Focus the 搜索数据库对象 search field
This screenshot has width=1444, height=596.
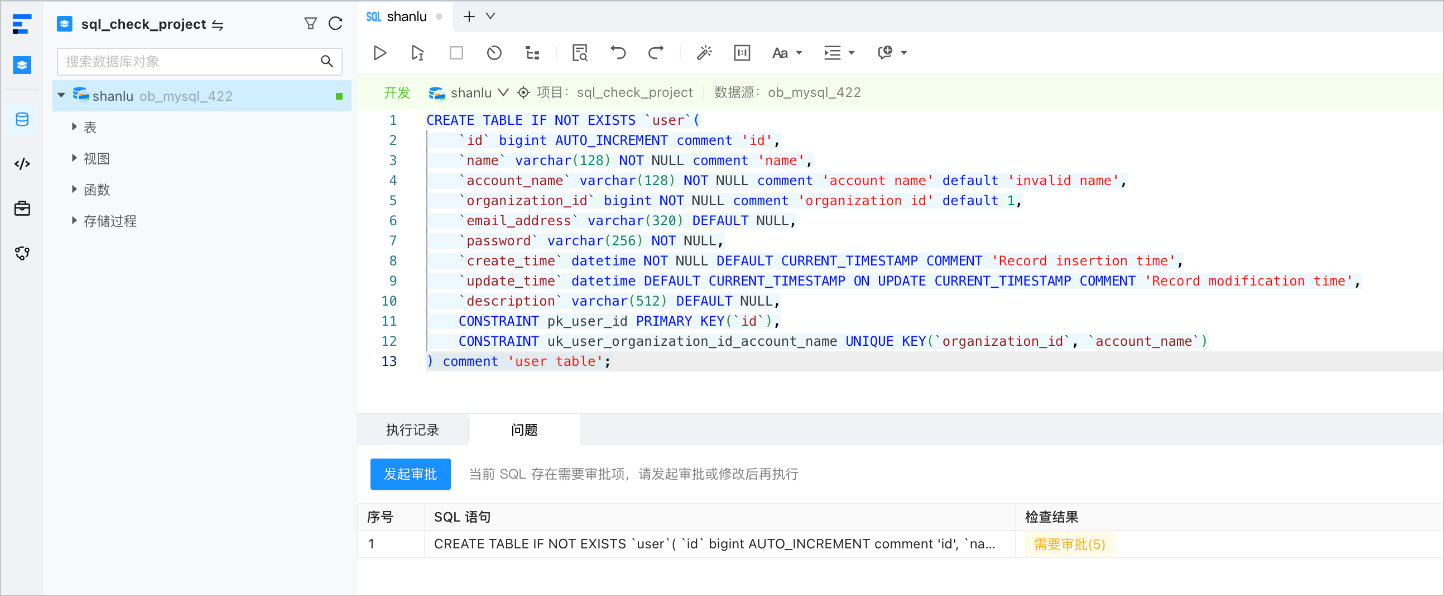tap(199, 61)
